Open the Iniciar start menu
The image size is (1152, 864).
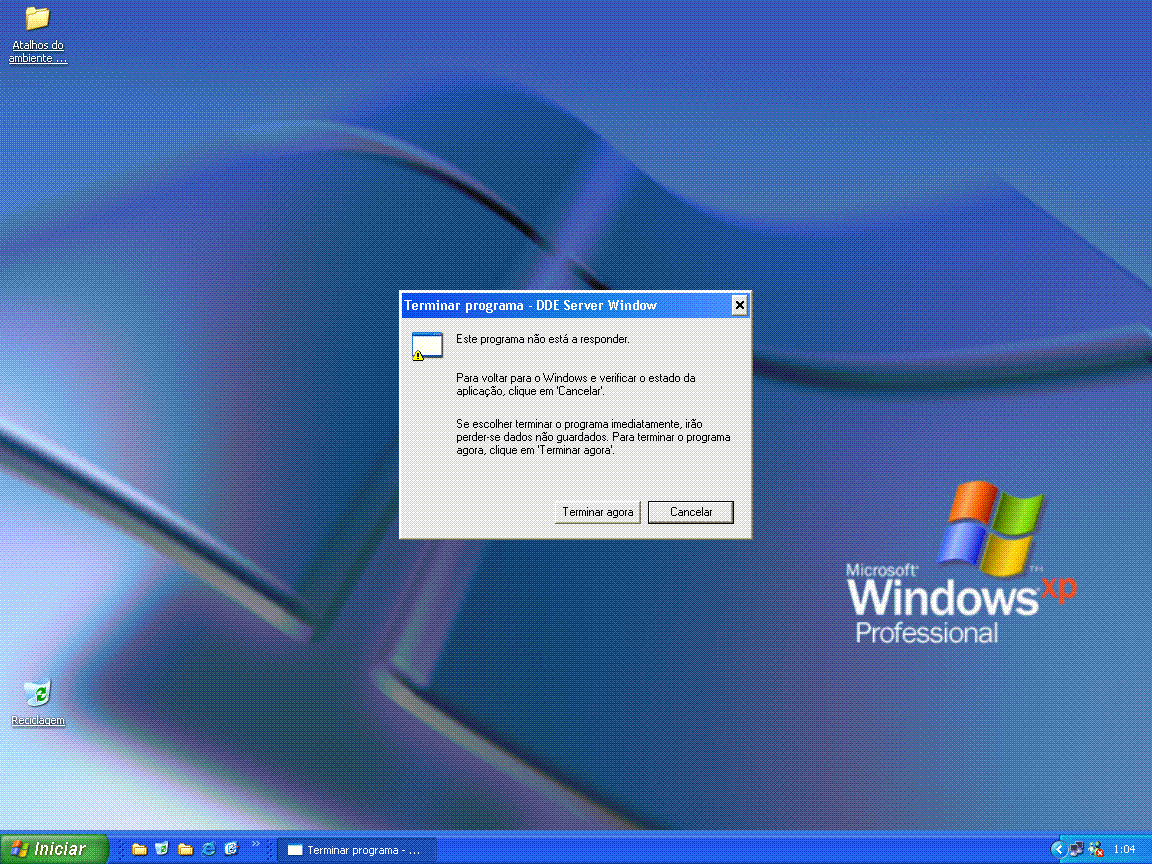[x=50, y=849]
